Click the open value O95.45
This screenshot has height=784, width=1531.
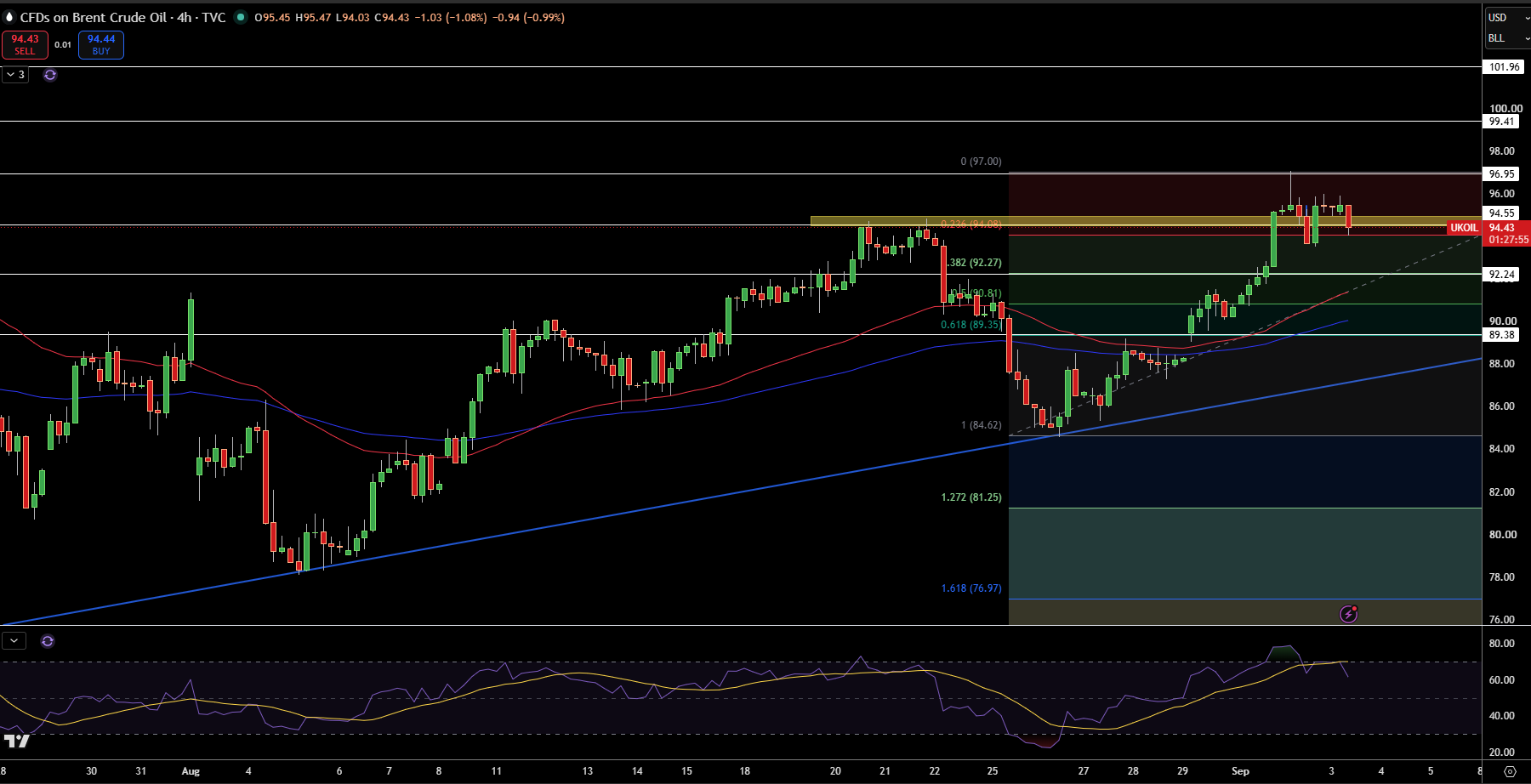coord(272,17)
